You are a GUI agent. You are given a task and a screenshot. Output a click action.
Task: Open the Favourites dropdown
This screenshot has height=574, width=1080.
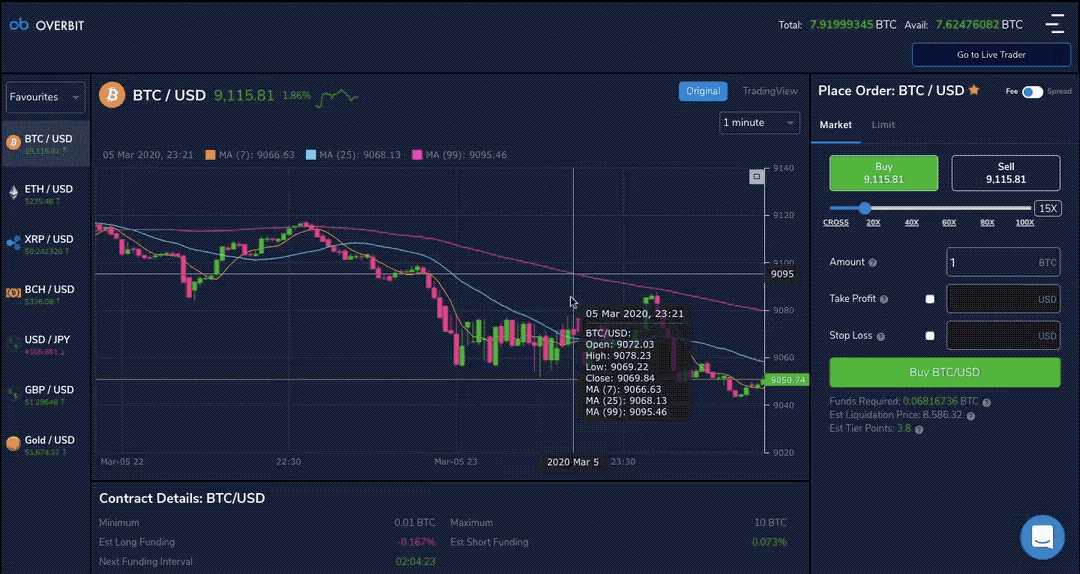[45, 97]
